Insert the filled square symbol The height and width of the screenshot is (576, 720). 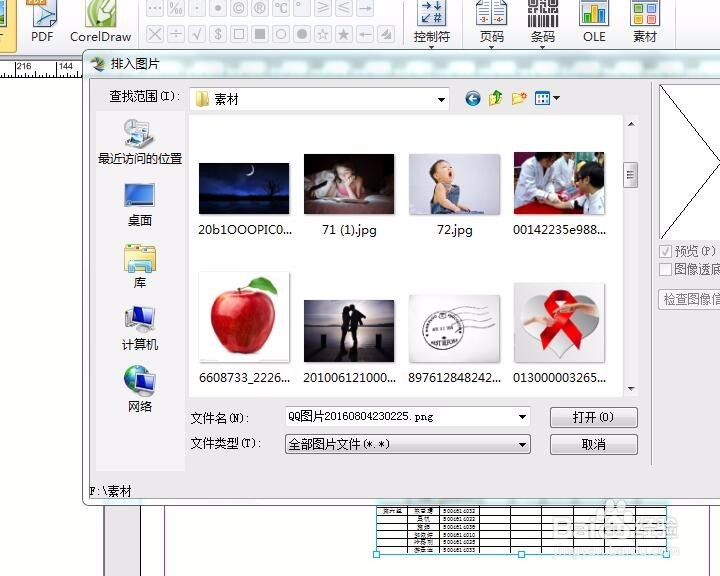click(x=260, y=34)
